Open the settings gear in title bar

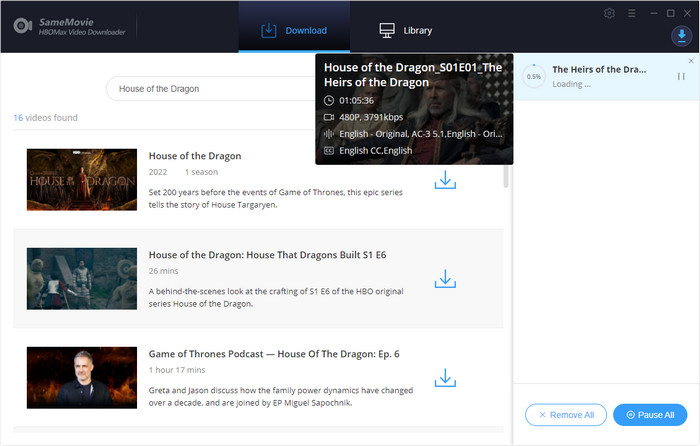click(610, 13)
